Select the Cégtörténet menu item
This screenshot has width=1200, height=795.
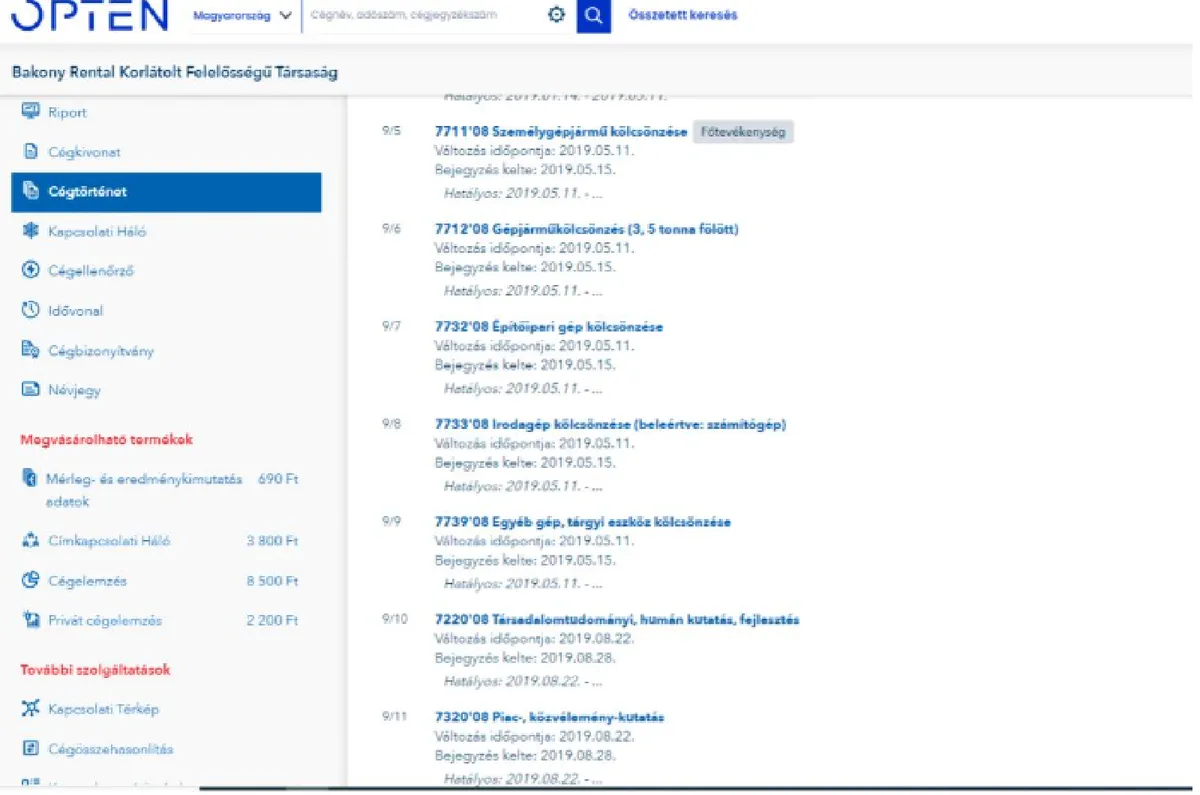pos(166,192)
